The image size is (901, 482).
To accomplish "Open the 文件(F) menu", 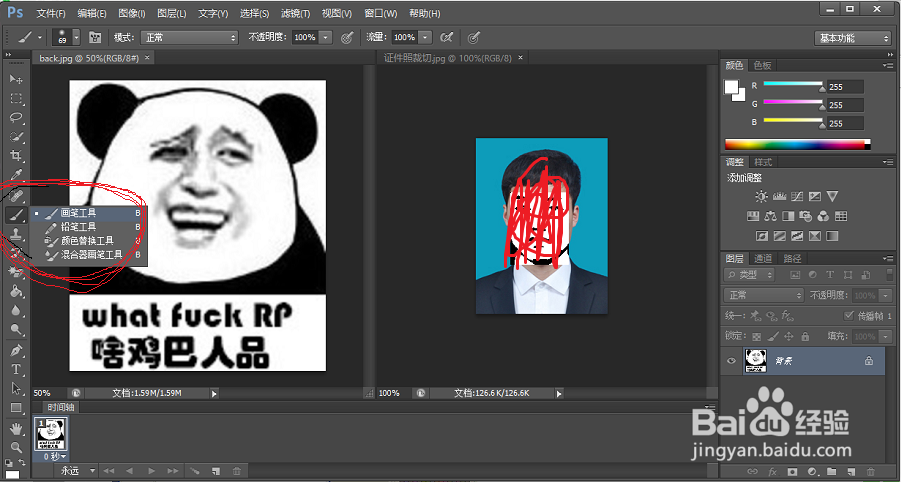I will coord(51,13).
